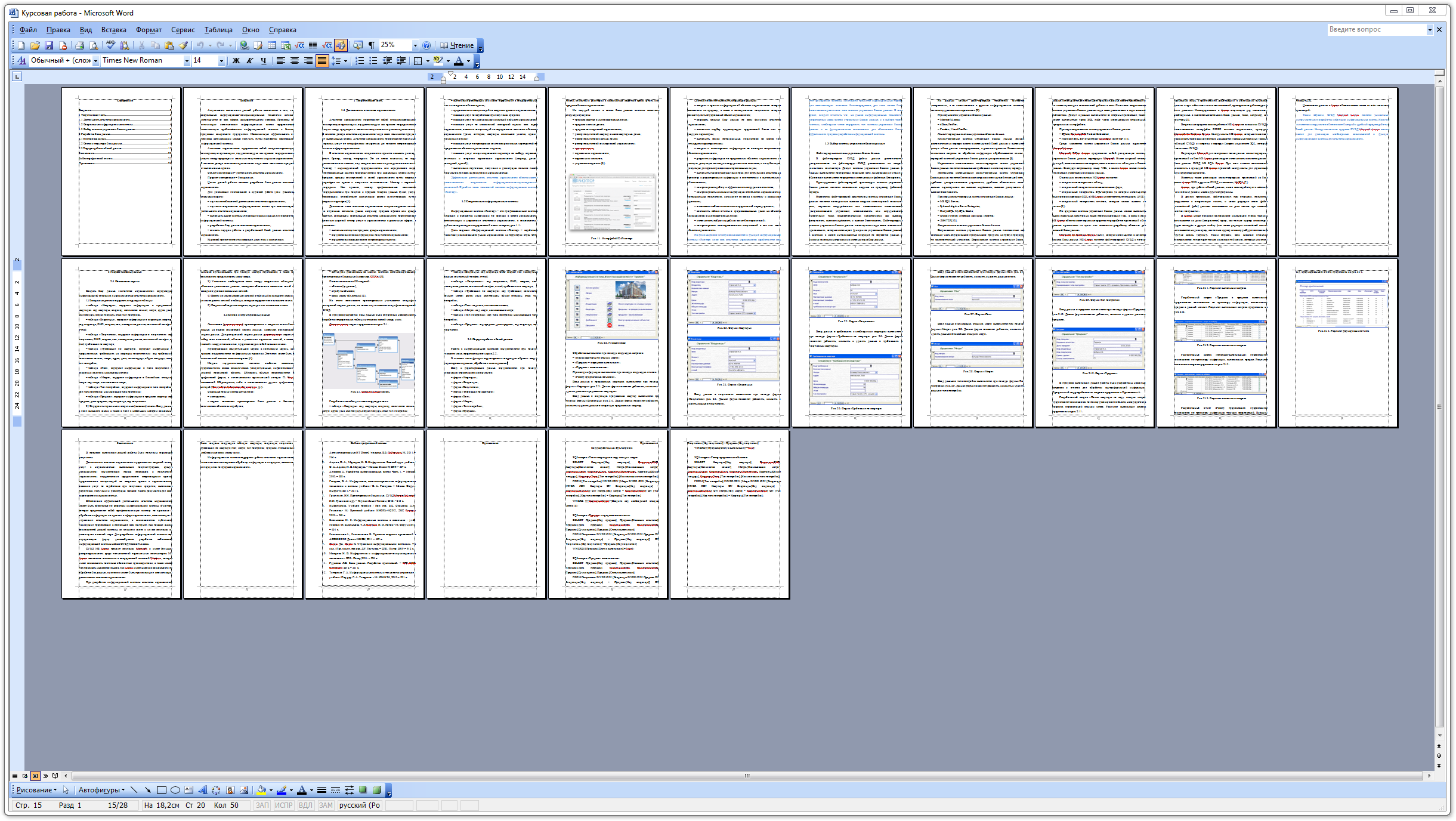Click the 3-D Style cube icon

point(376,790)
